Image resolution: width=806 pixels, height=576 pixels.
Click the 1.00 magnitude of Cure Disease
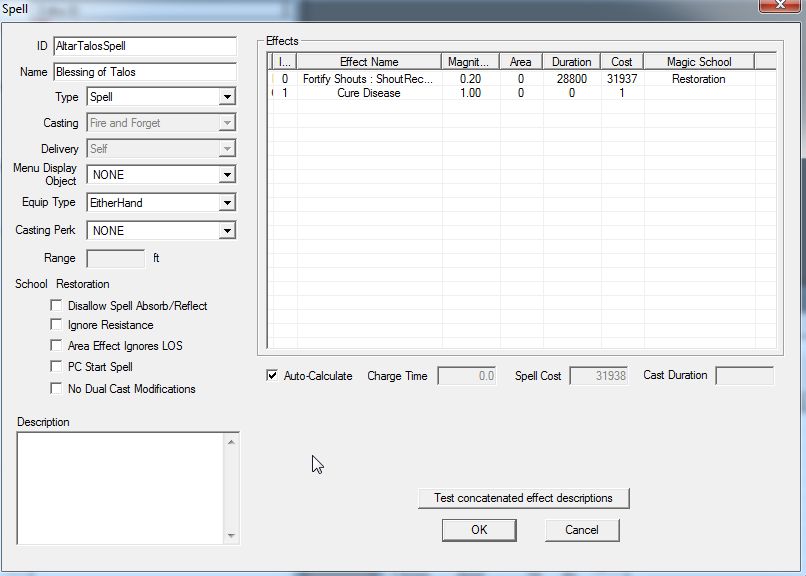470,93
